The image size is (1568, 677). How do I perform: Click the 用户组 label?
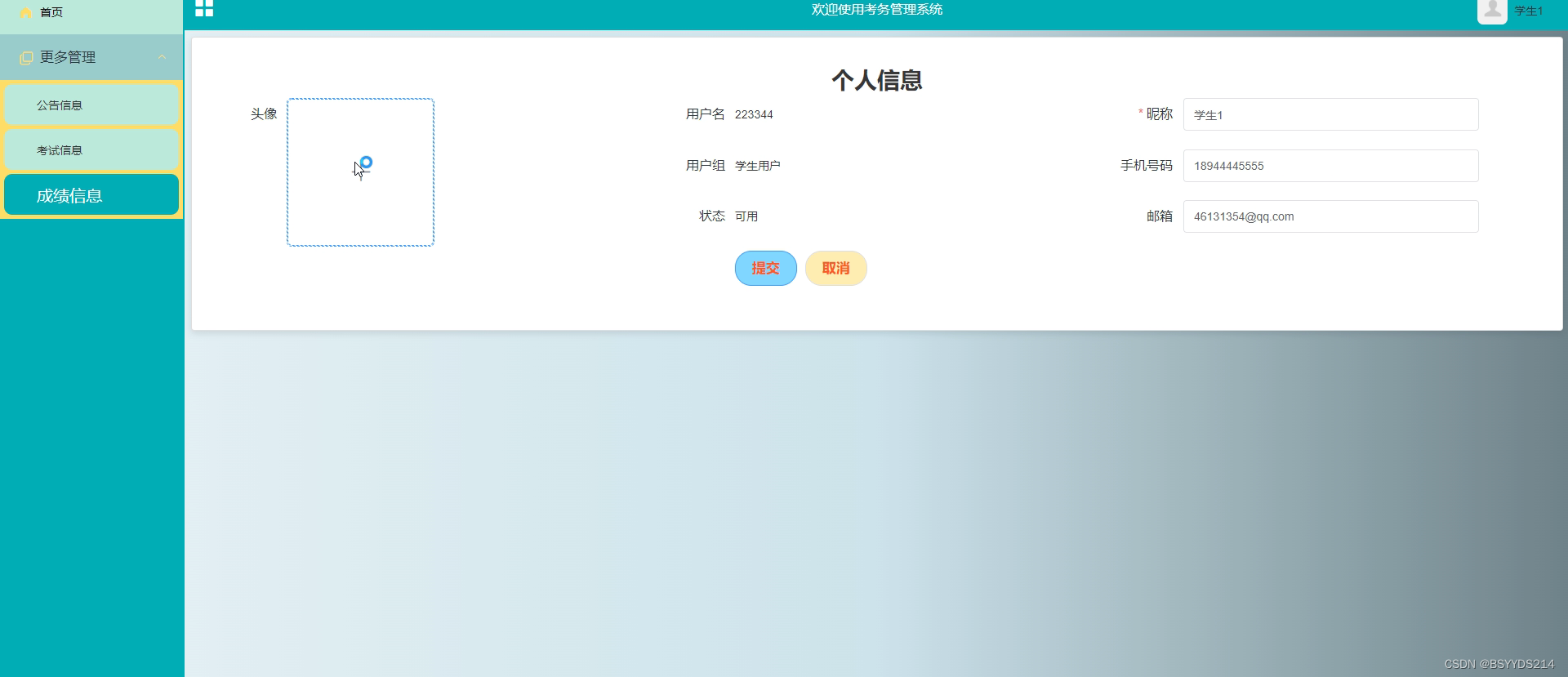click(706, 166)
